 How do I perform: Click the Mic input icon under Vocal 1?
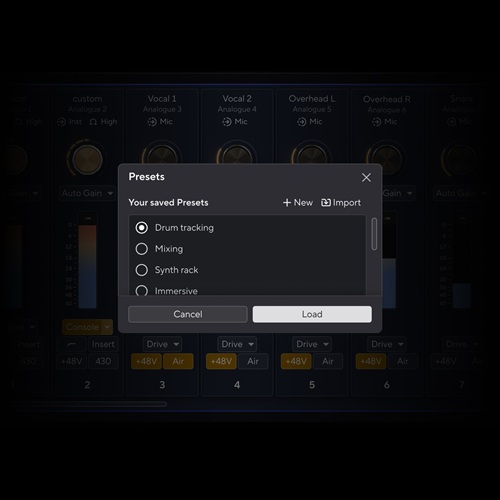coord(152,122)
